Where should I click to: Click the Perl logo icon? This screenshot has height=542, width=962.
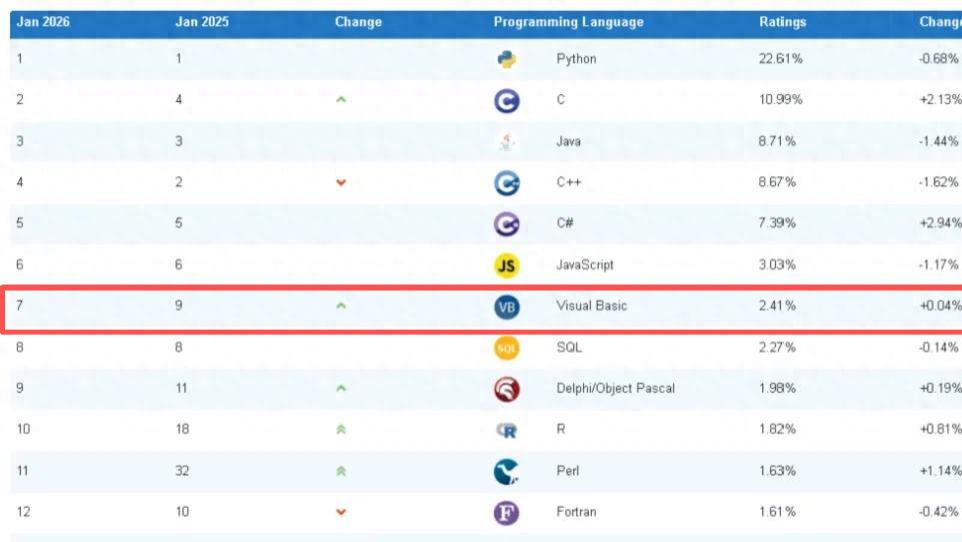point(507,471)
